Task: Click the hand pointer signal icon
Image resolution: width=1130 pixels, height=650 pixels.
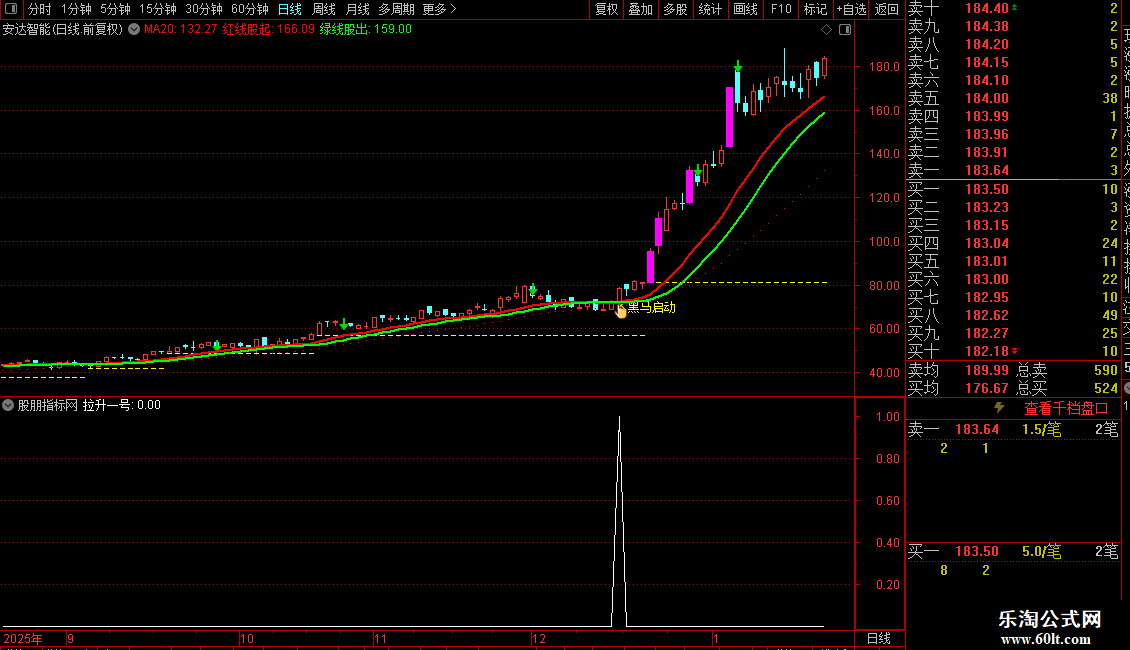Action: (x=620, y=311)
